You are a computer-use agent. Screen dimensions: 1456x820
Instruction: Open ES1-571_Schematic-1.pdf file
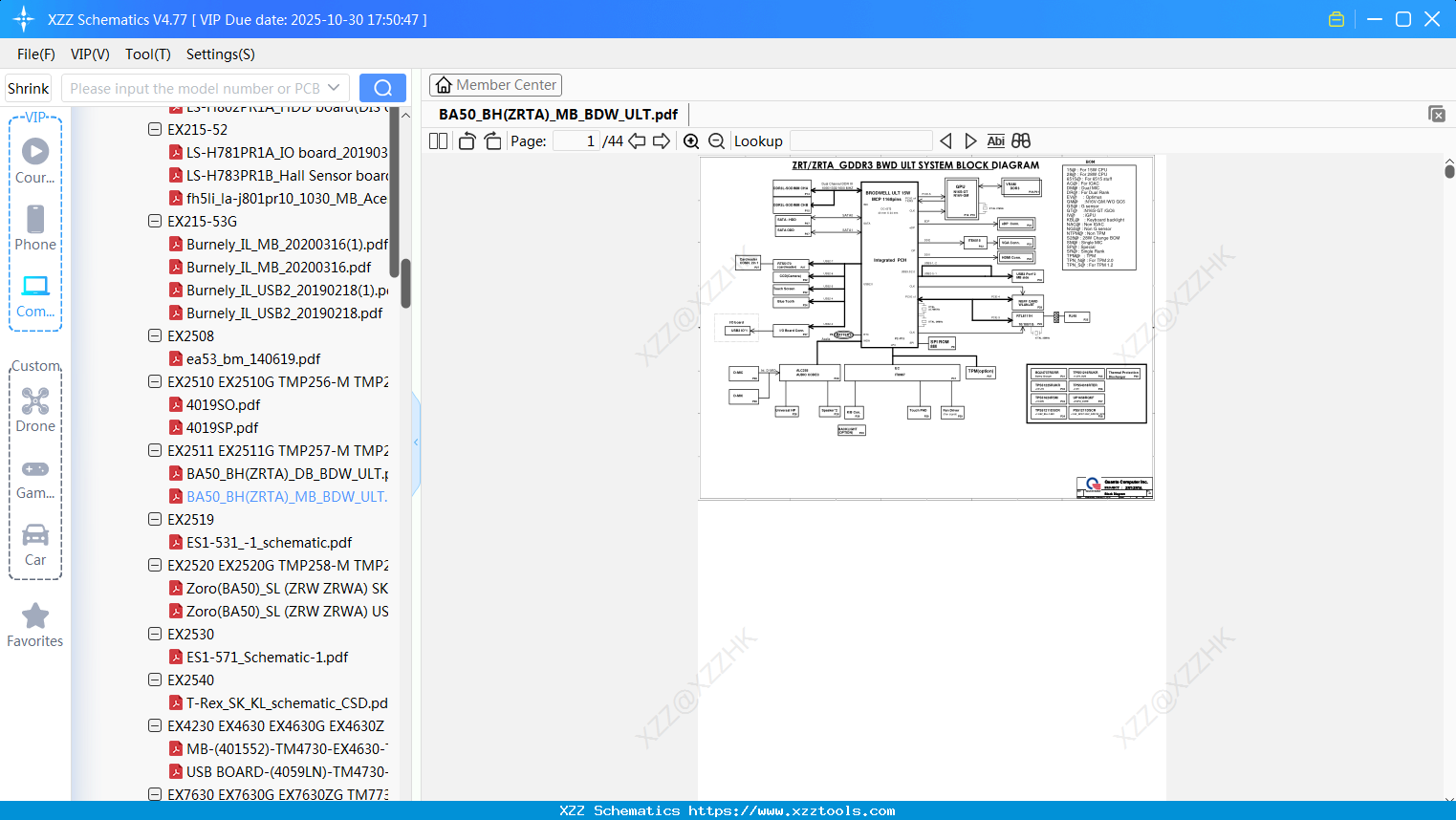(259, 657)
